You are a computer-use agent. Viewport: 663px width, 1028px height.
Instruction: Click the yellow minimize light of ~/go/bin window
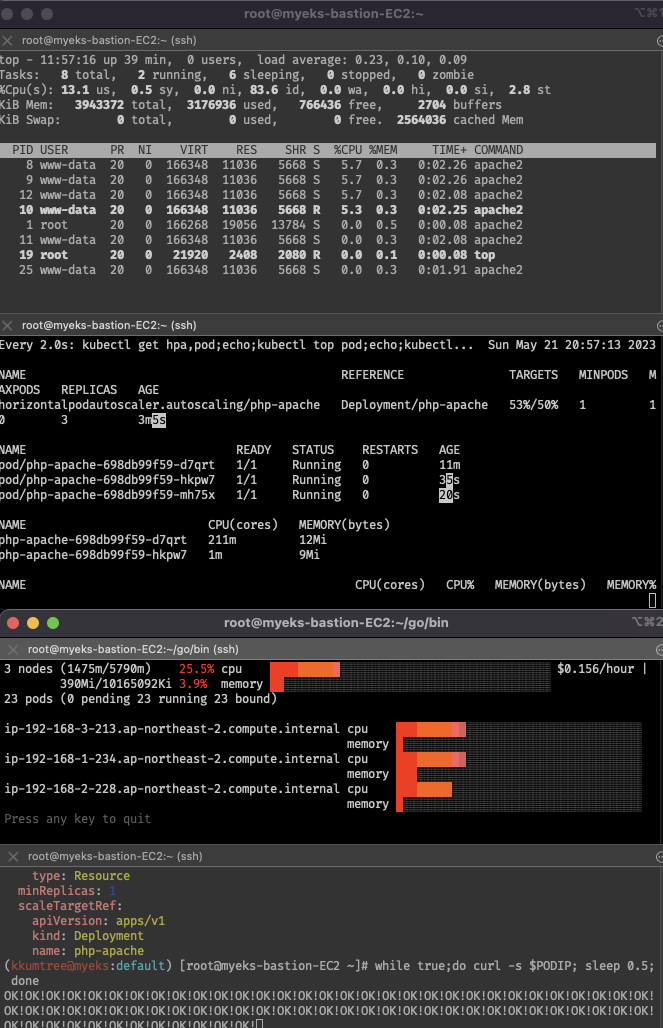point(33,623)
